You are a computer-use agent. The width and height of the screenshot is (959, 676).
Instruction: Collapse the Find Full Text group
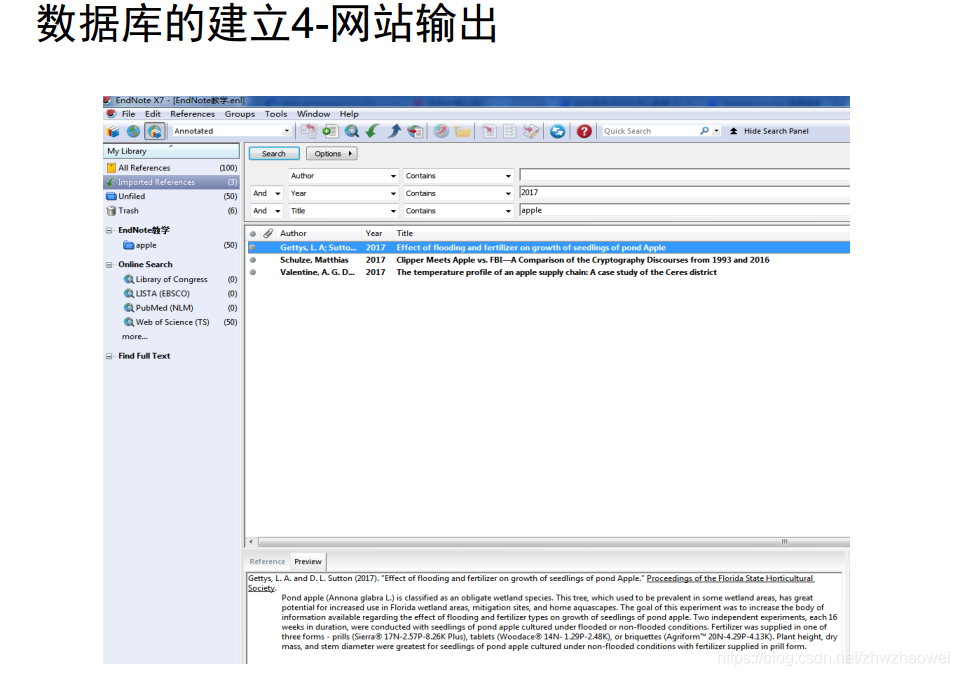[109, 356]
